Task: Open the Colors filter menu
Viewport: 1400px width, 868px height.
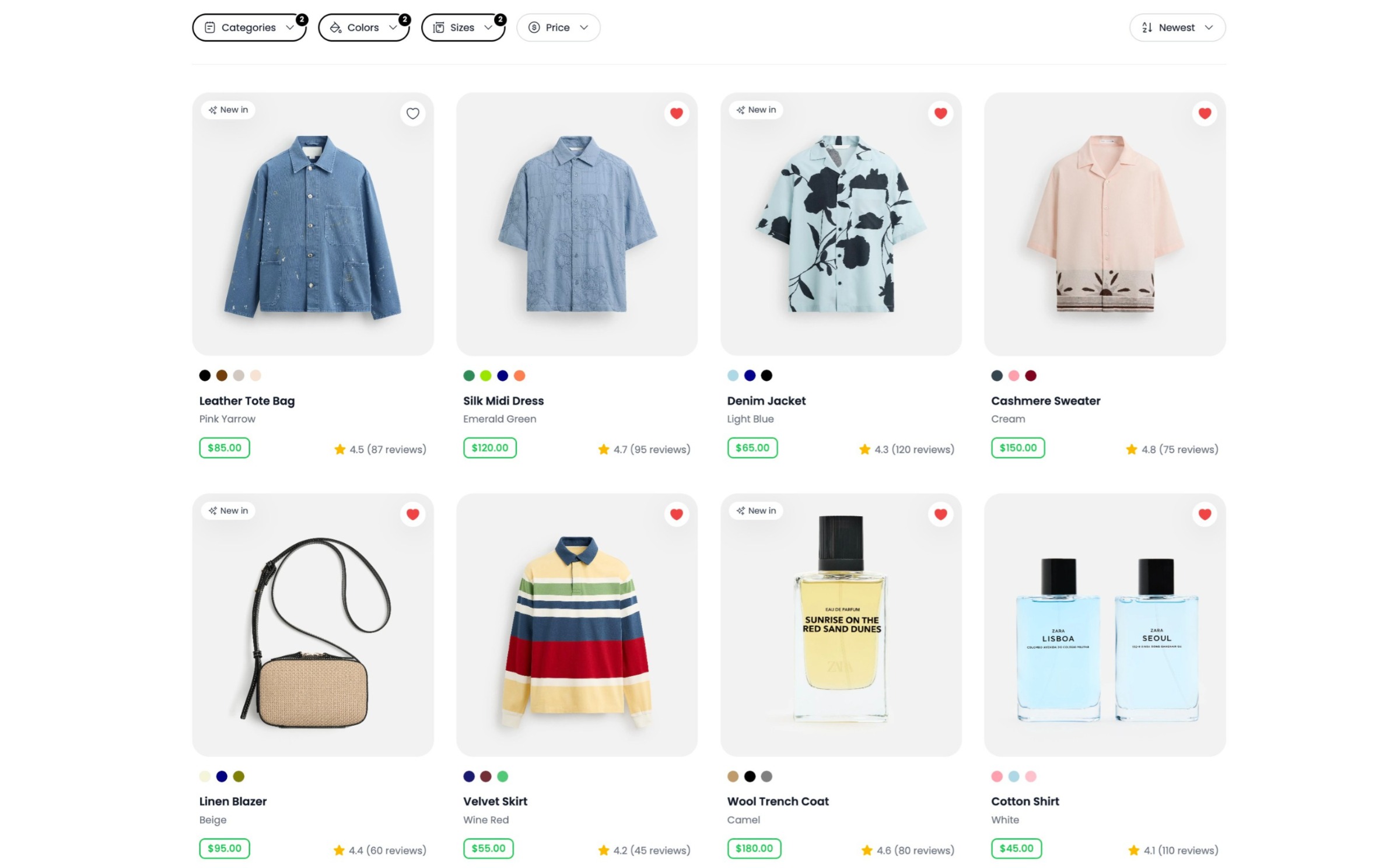Action: click(x=363, y=27)
